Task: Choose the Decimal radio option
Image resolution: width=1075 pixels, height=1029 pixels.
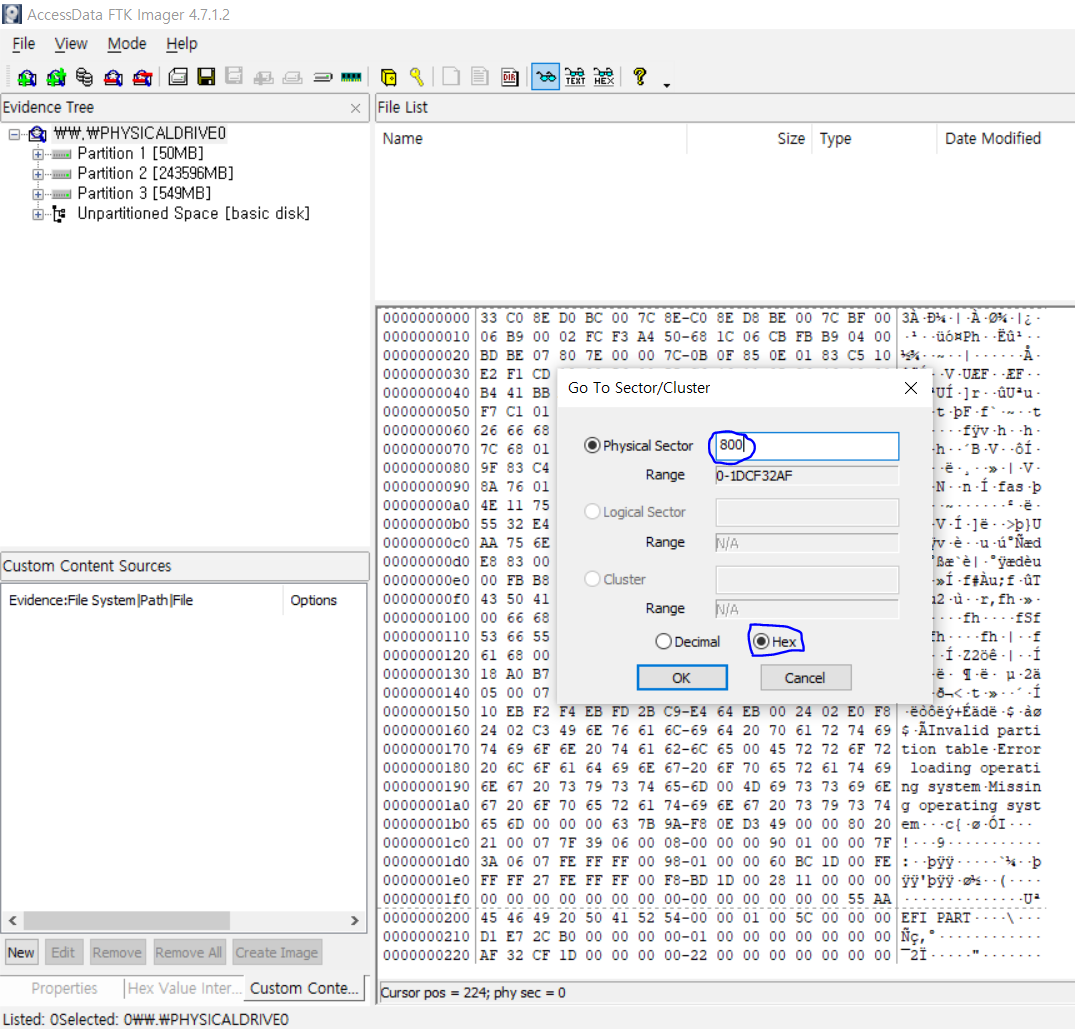Action: point(663,642)
